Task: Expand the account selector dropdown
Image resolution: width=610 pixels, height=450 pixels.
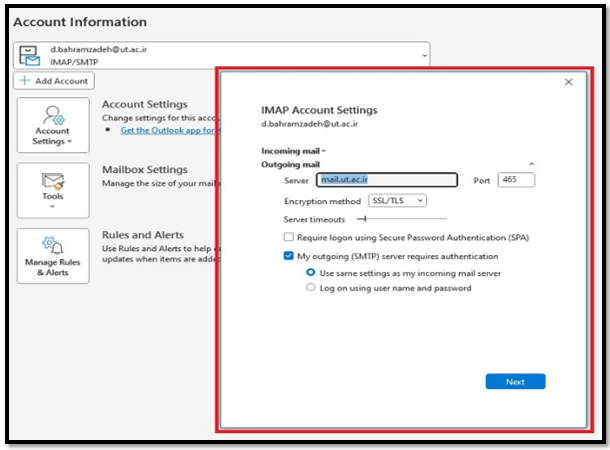Action: point(422,56)
